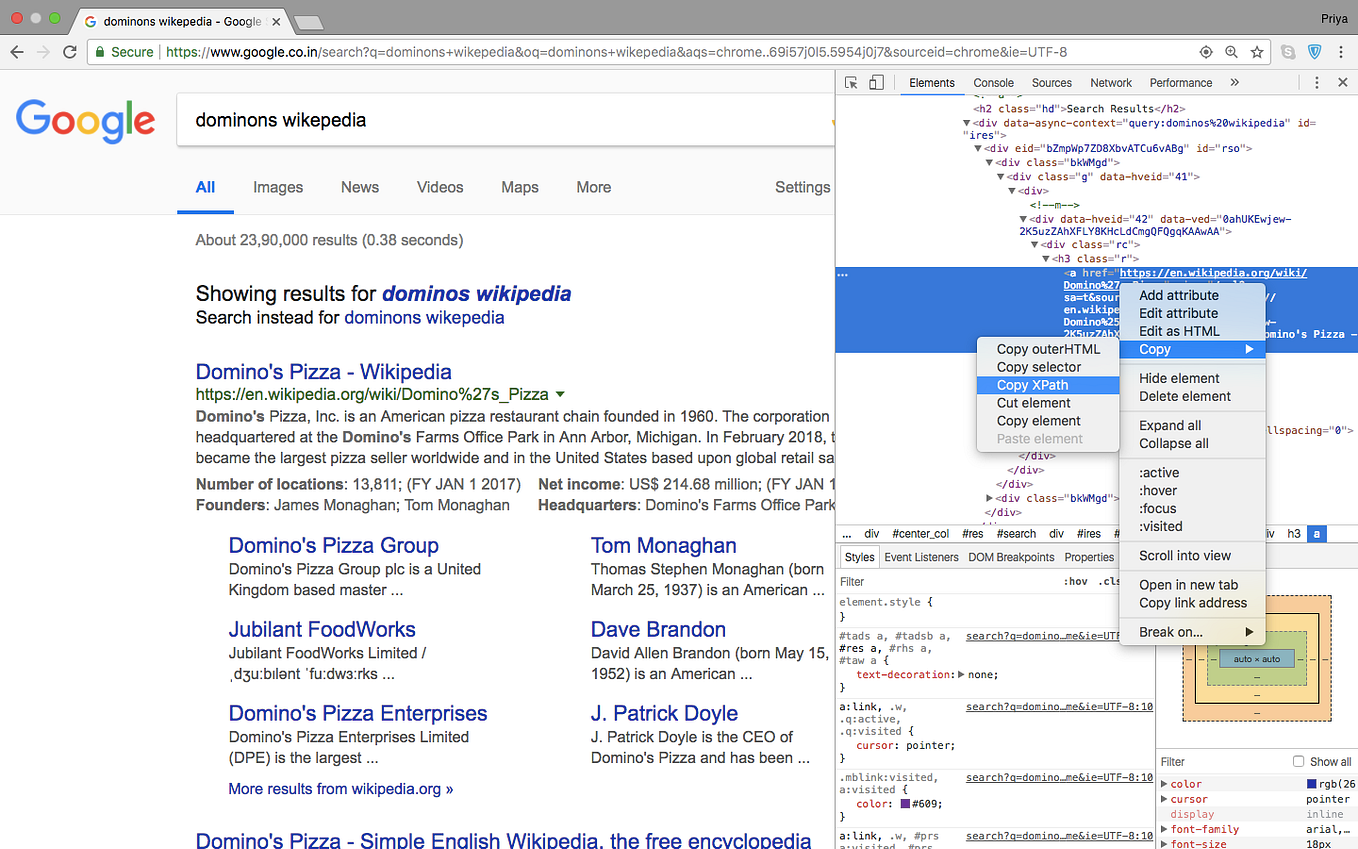The width and height of the screenshot is (1358, 849).
Task: Check the Show all checkbox
Action: (x=1299, y=761)
